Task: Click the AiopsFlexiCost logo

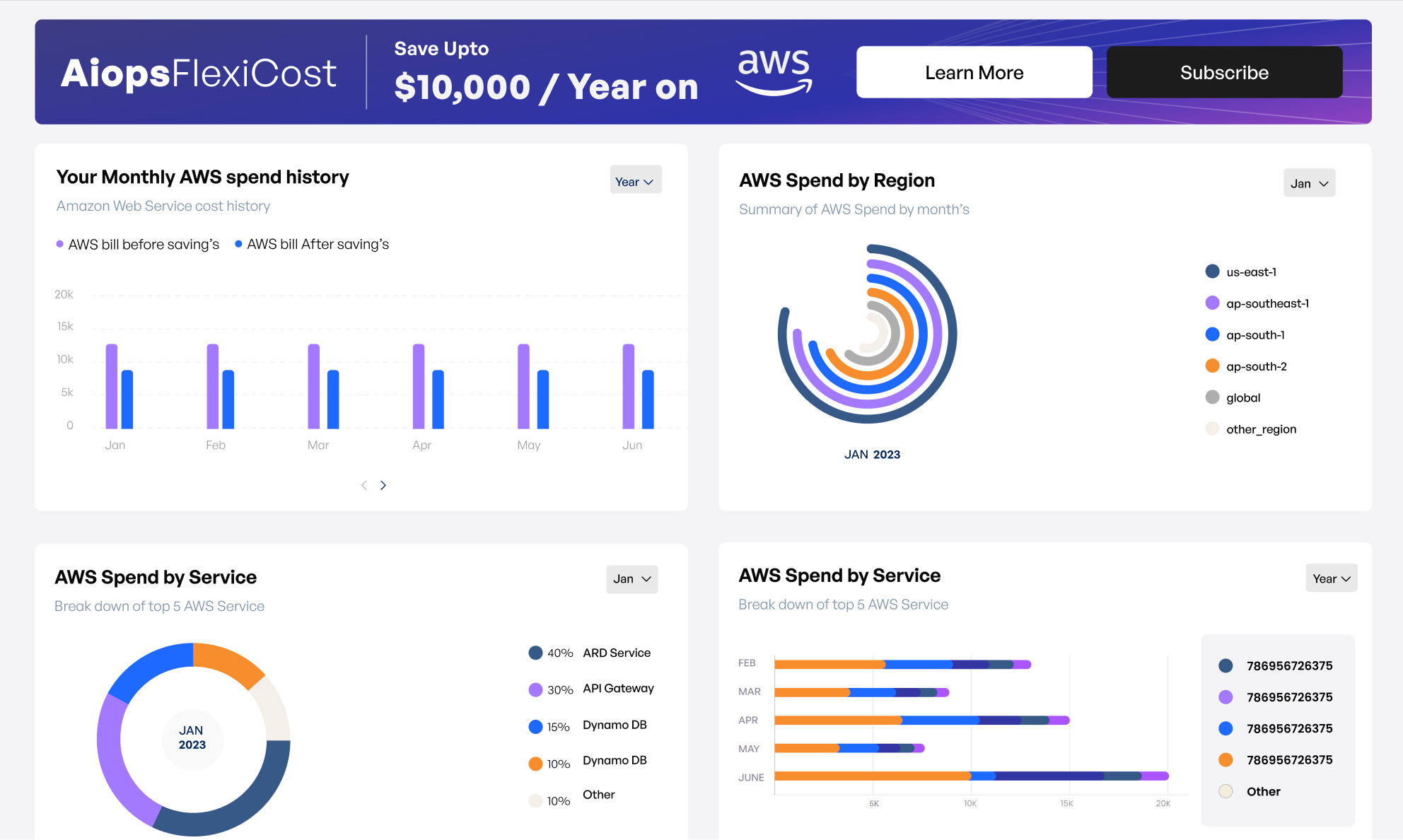Action: 199,74
